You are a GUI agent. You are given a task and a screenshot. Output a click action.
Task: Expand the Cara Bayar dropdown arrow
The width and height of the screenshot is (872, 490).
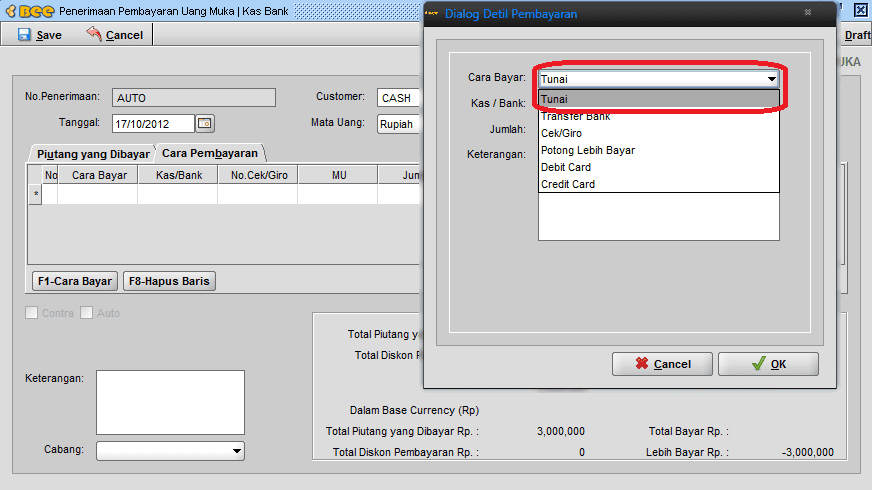click(x=771, y=79)
